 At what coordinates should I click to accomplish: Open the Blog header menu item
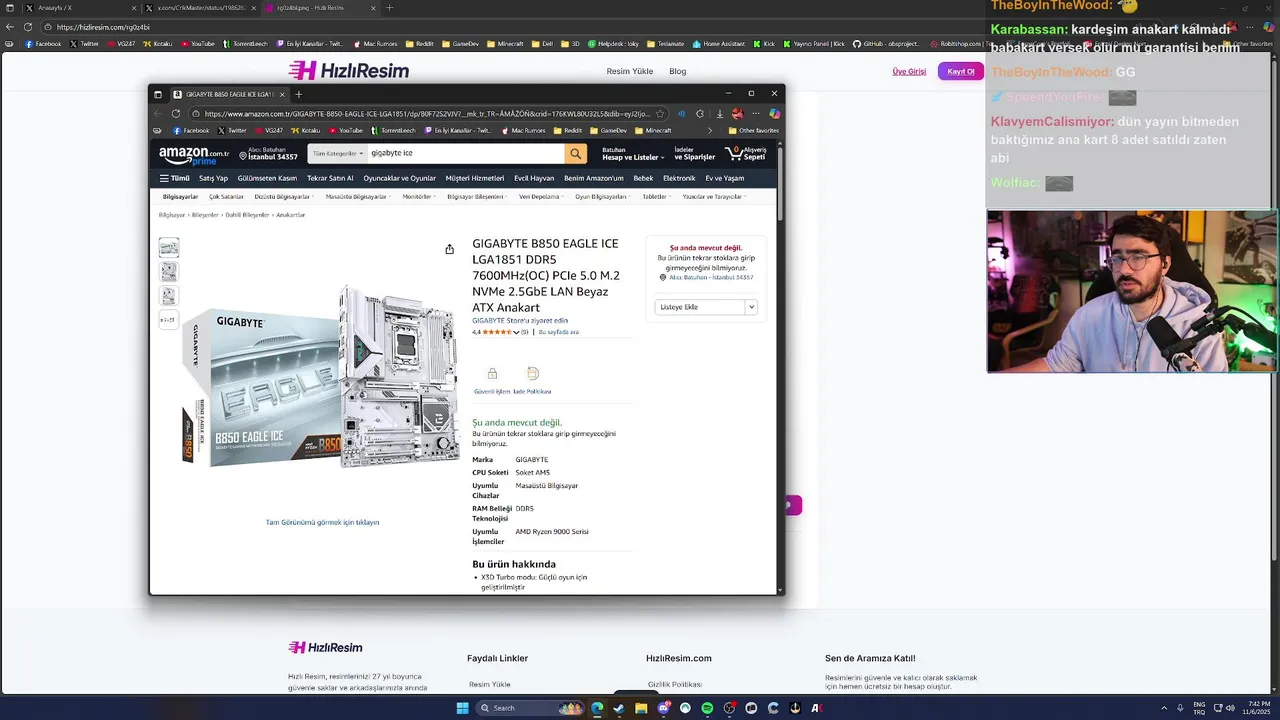(678, 71)
